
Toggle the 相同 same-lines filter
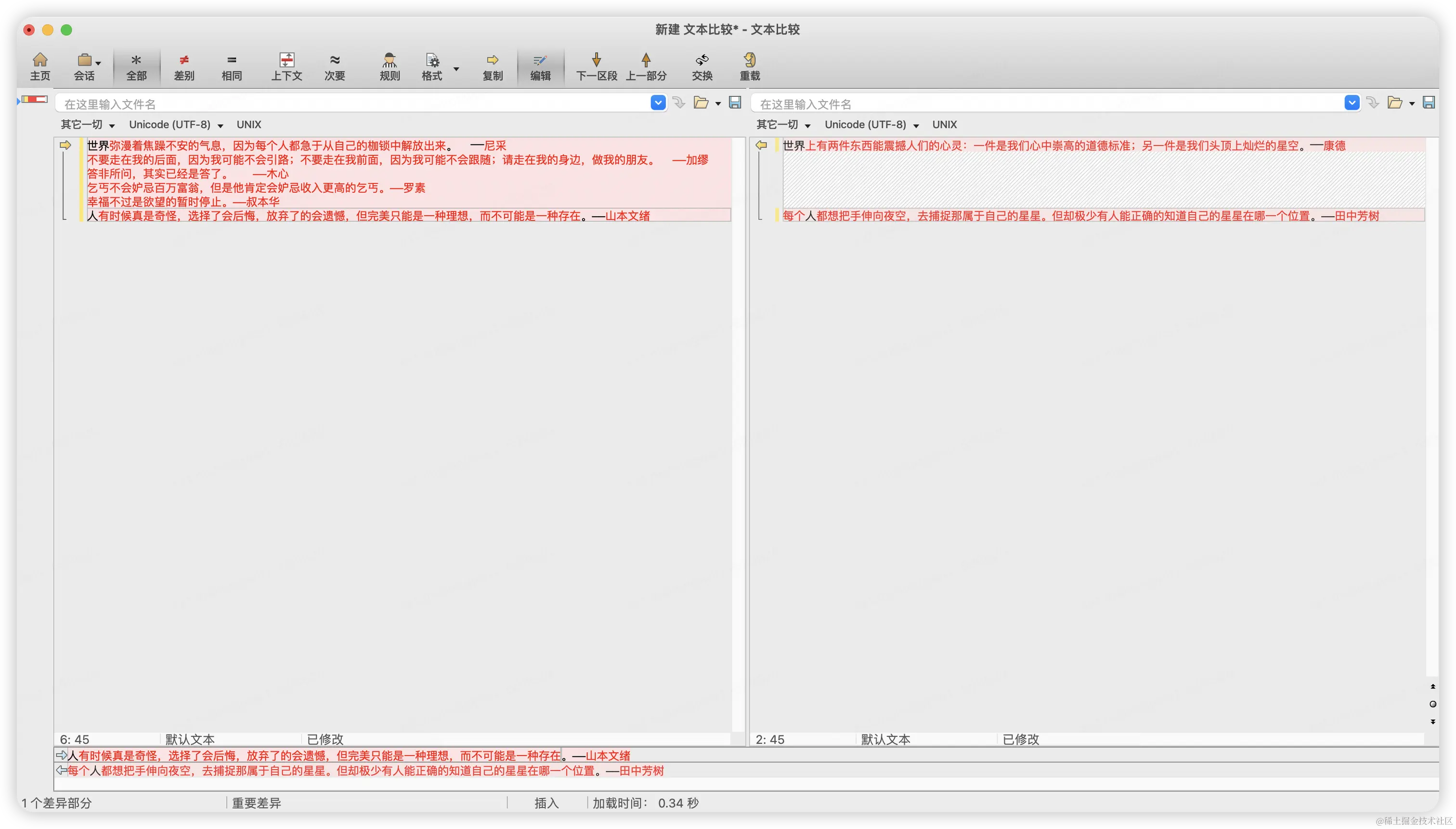[x=231, y=66]
